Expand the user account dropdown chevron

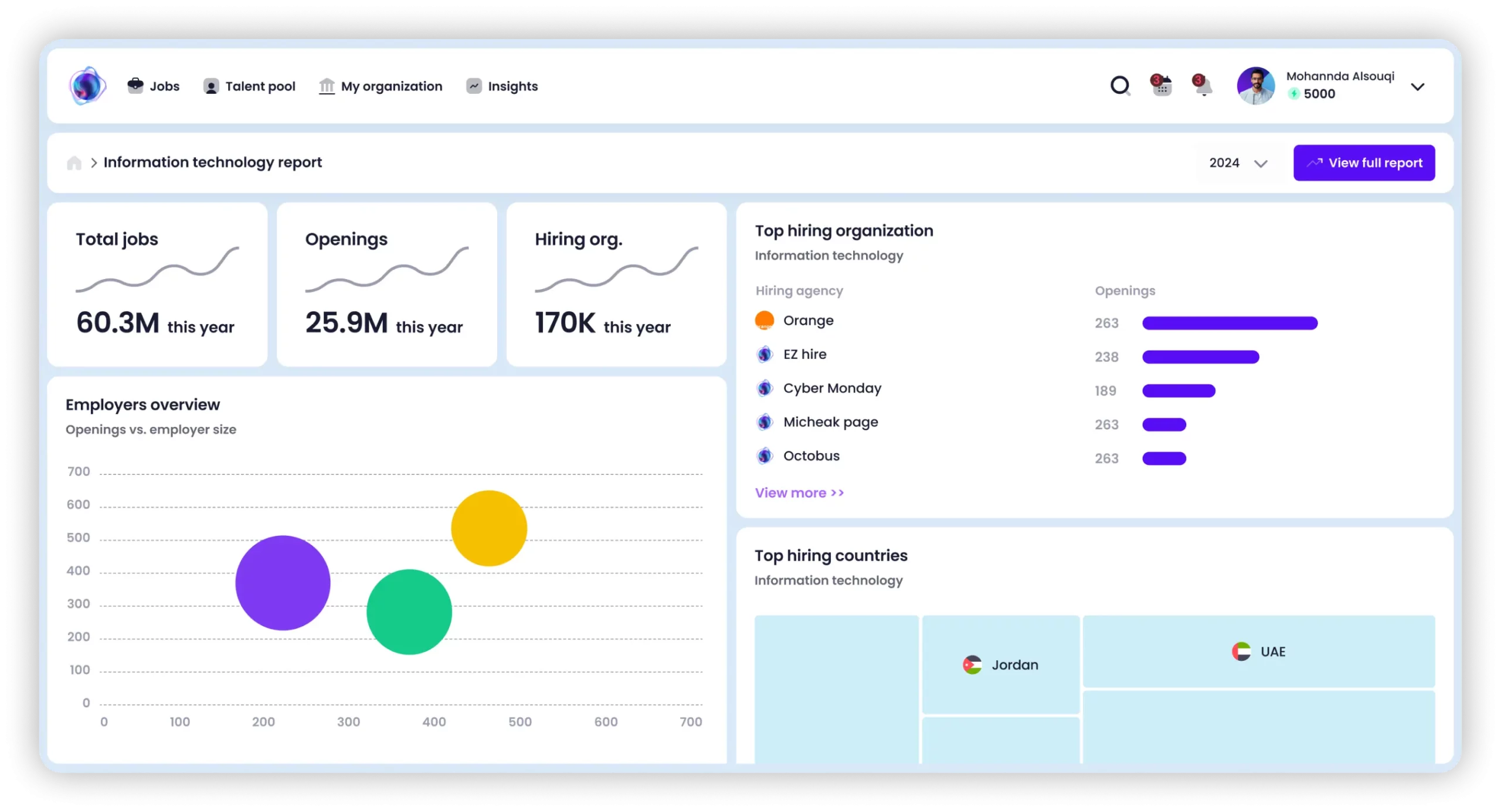click(1418, 87)
